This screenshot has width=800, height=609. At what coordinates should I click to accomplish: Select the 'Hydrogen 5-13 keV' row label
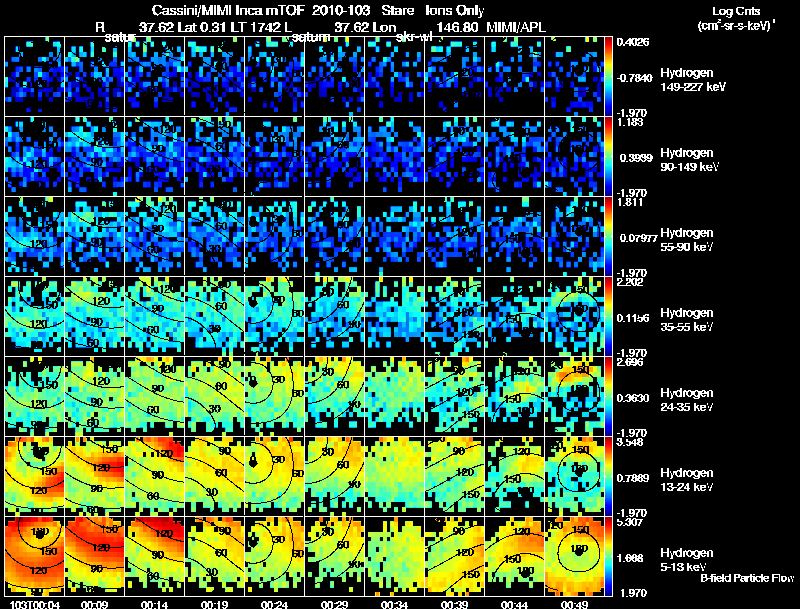pyautogui.click(x=686, y=560)
